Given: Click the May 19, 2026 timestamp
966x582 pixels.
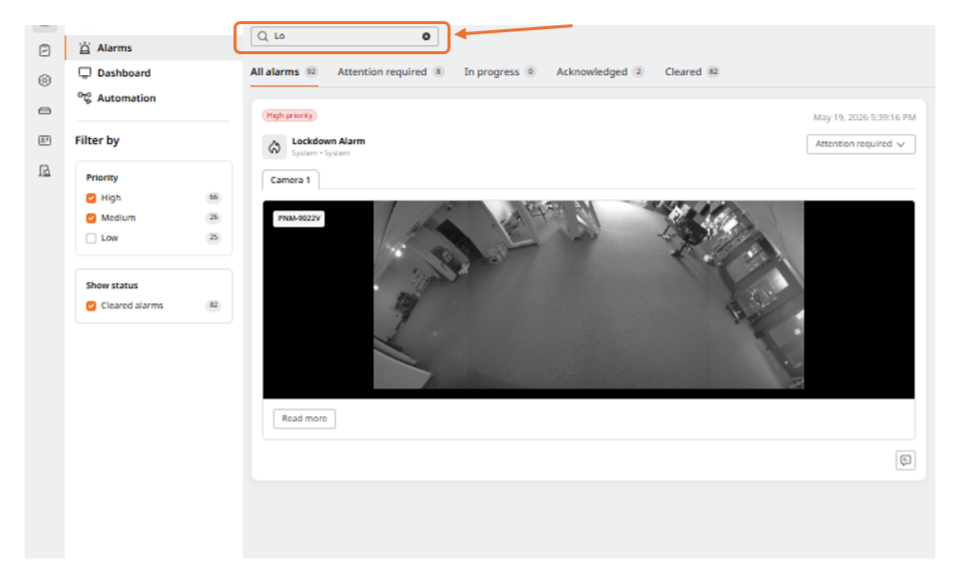Looking at the screenshot, I should tap(864, 117).
